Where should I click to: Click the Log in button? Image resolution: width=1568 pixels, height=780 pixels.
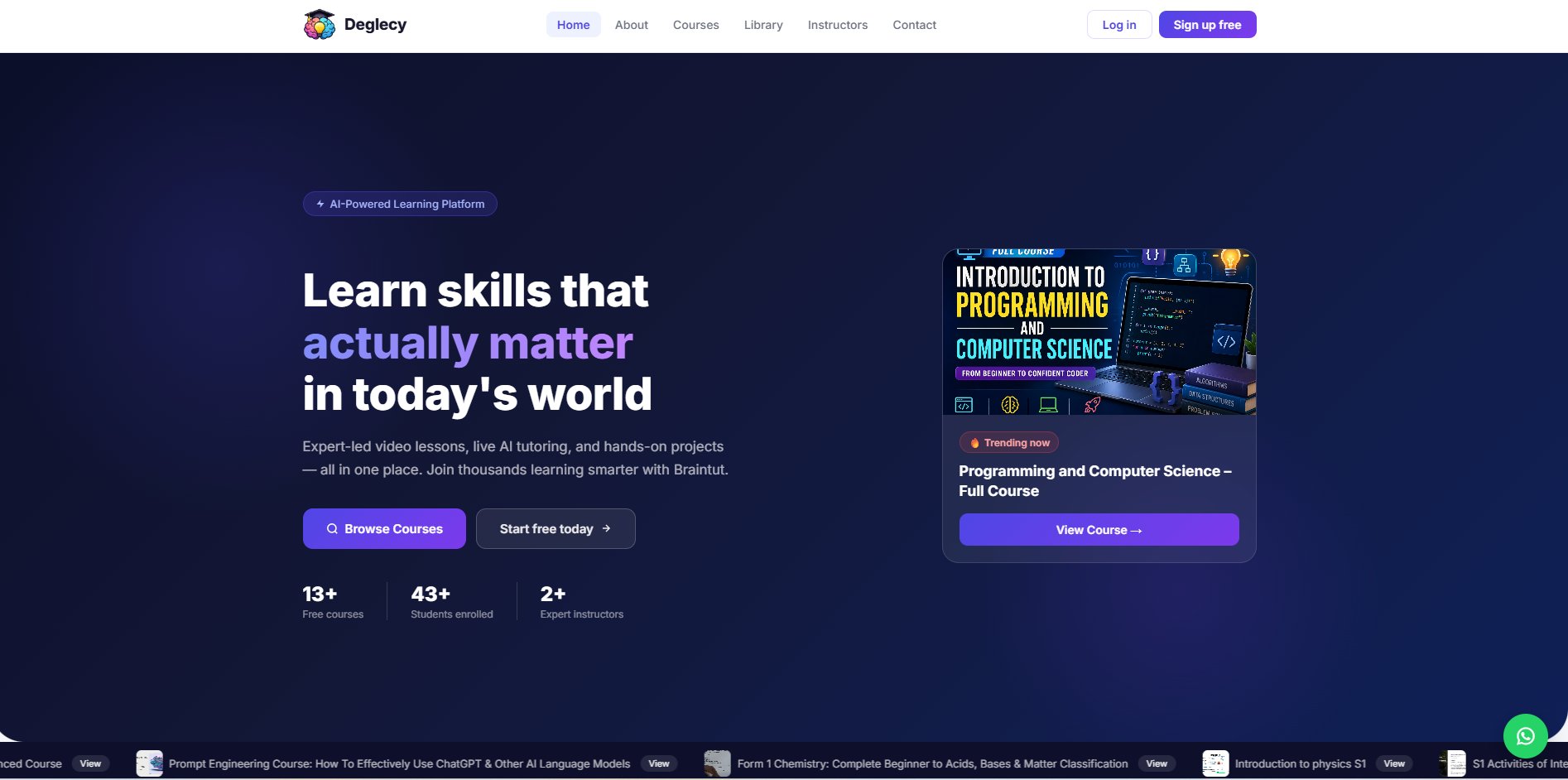click(x=1119, y=25)
